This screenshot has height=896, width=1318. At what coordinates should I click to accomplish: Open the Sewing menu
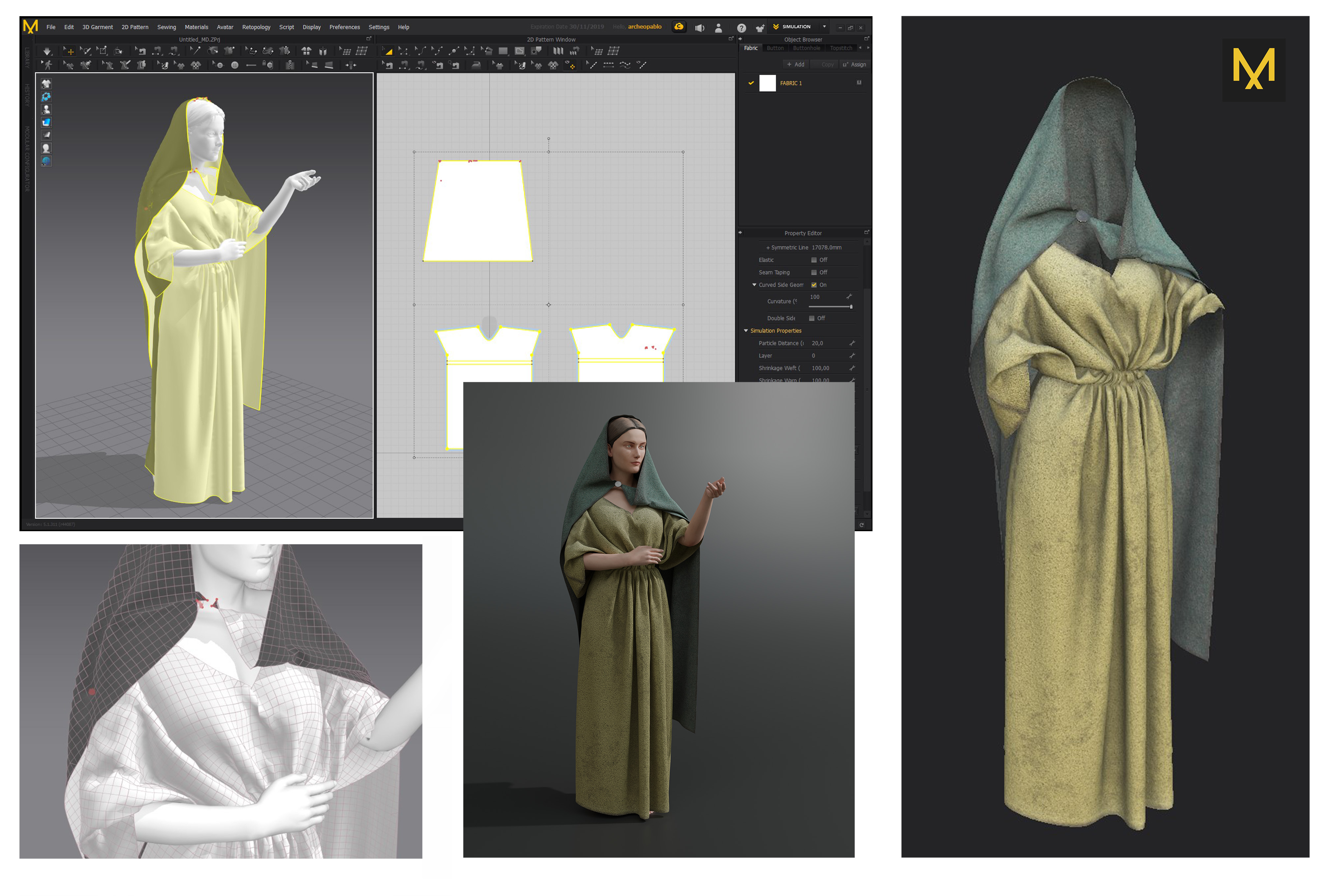[x=166, y=27]
